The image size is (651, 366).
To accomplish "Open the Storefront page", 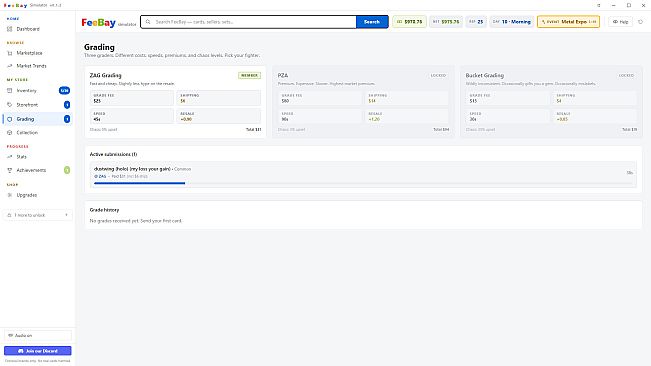I will point(27,105).
